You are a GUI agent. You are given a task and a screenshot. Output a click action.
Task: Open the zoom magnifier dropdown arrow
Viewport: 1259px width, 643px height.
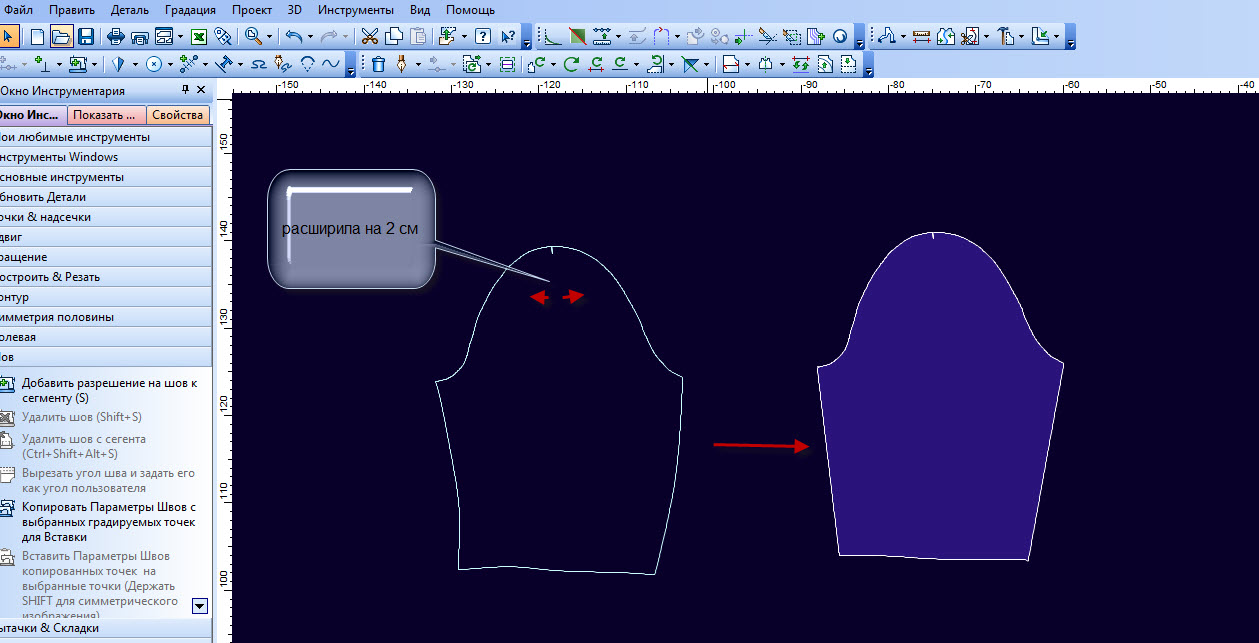270,37
